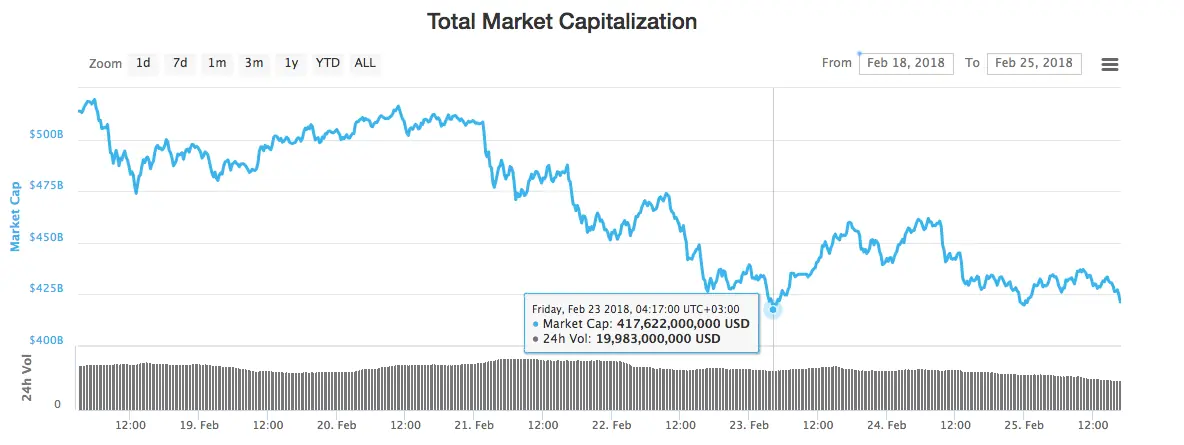Click the 21. Feb x-axis tick label
This screenshot has height=445, width=1184.
click(473, 425)
